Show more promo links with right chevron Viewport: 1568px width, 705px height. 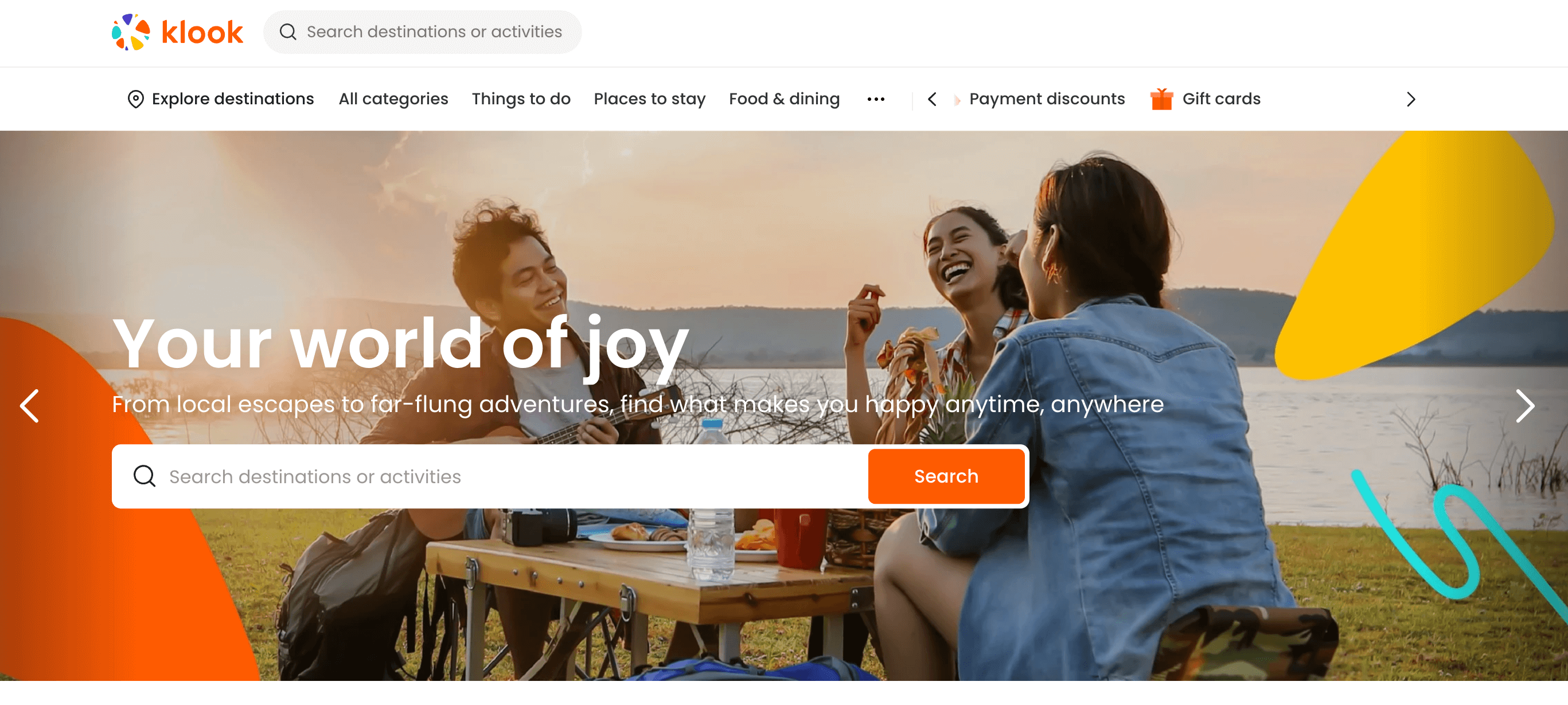coord(1411,99)
